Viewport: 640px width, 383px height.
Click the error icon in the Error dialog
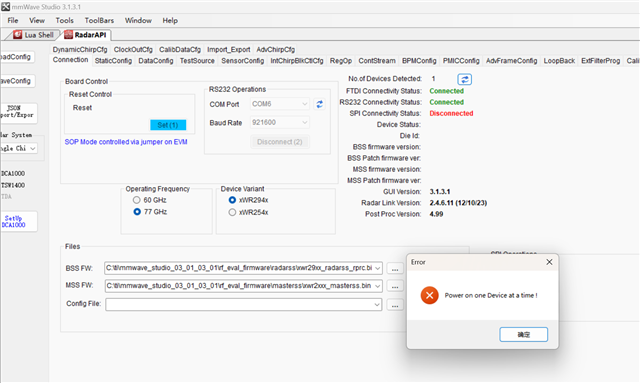429,295
